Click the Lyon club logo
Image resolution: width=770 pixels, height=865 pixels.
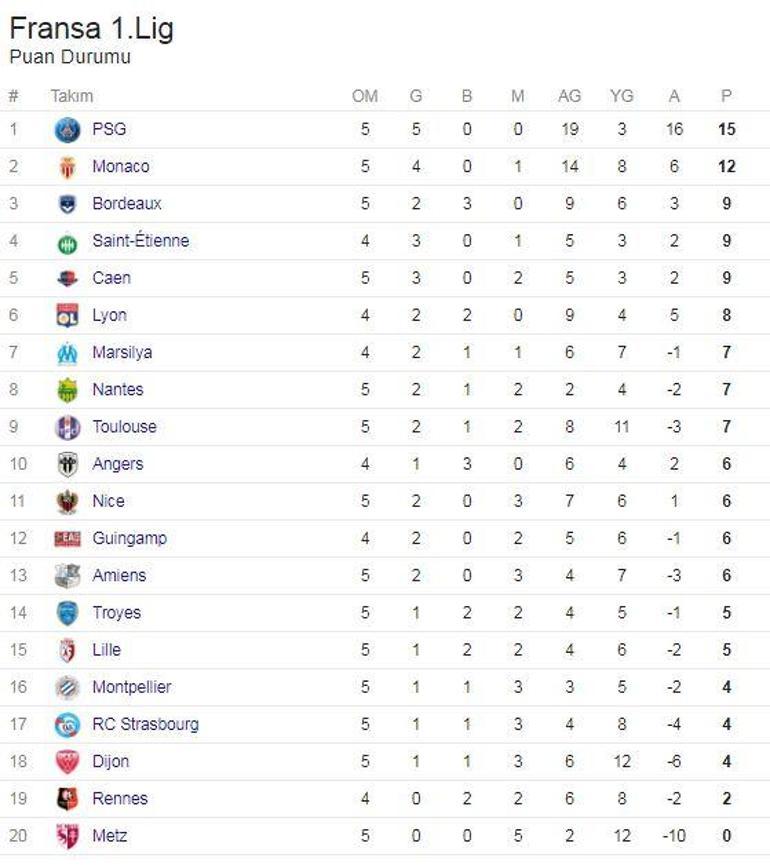coord(67,315)
